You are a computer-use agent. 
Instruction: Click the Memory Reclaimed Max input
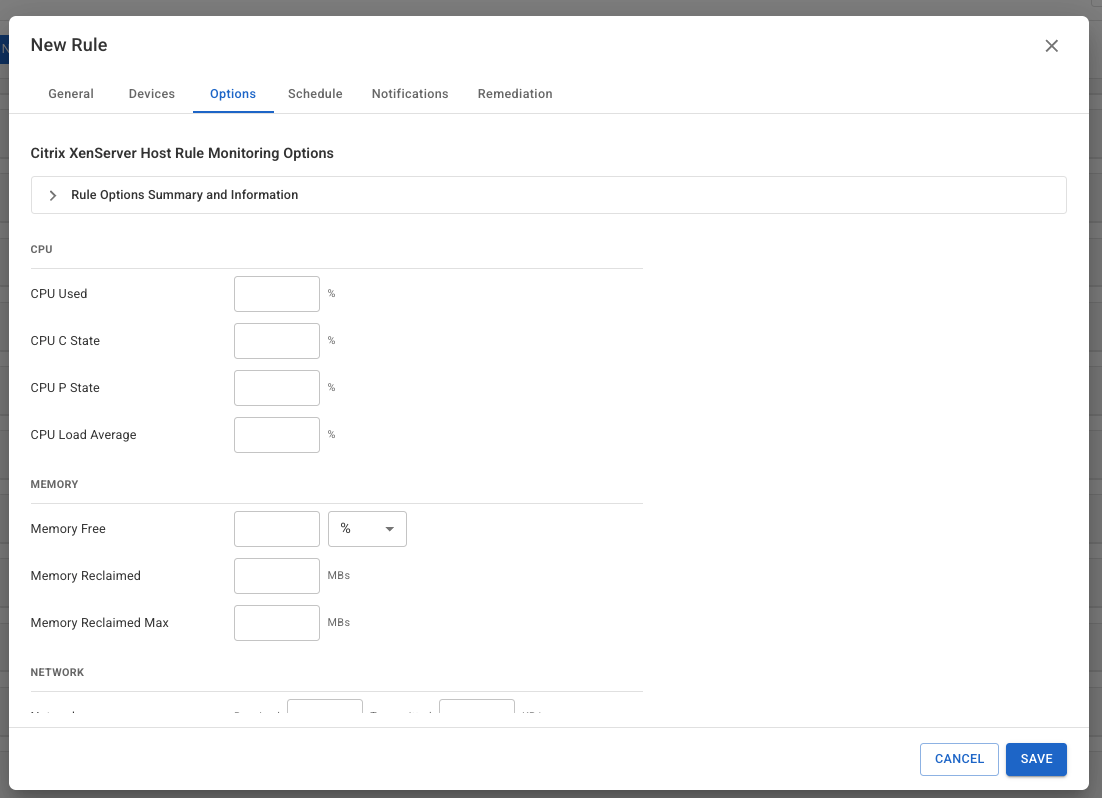coord(277,623)
